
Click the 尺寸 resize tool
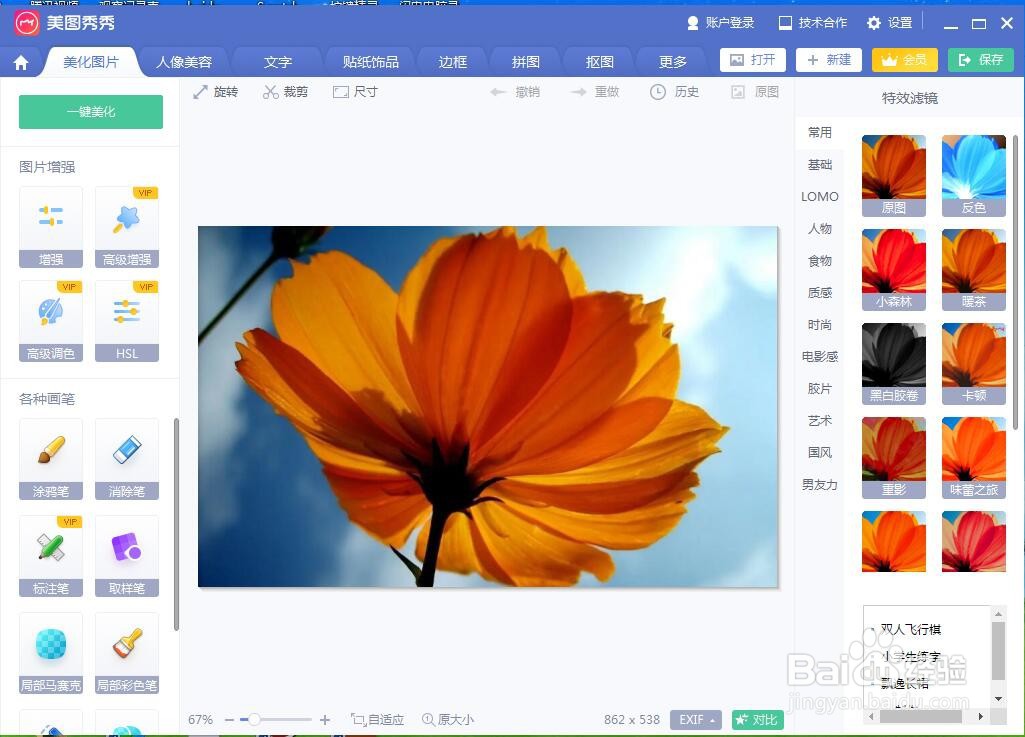coord(355,92)
